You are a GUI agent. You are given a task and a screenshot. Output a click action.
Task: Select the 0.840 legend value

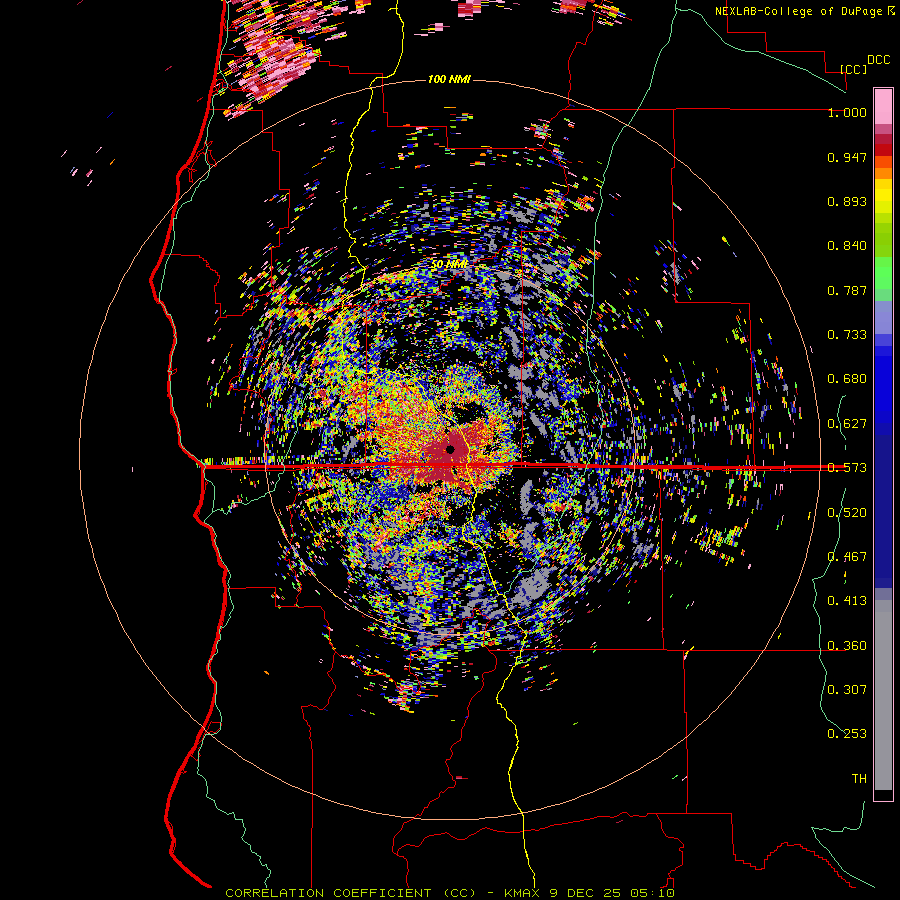pyautogui.click(x=847, y=246)
